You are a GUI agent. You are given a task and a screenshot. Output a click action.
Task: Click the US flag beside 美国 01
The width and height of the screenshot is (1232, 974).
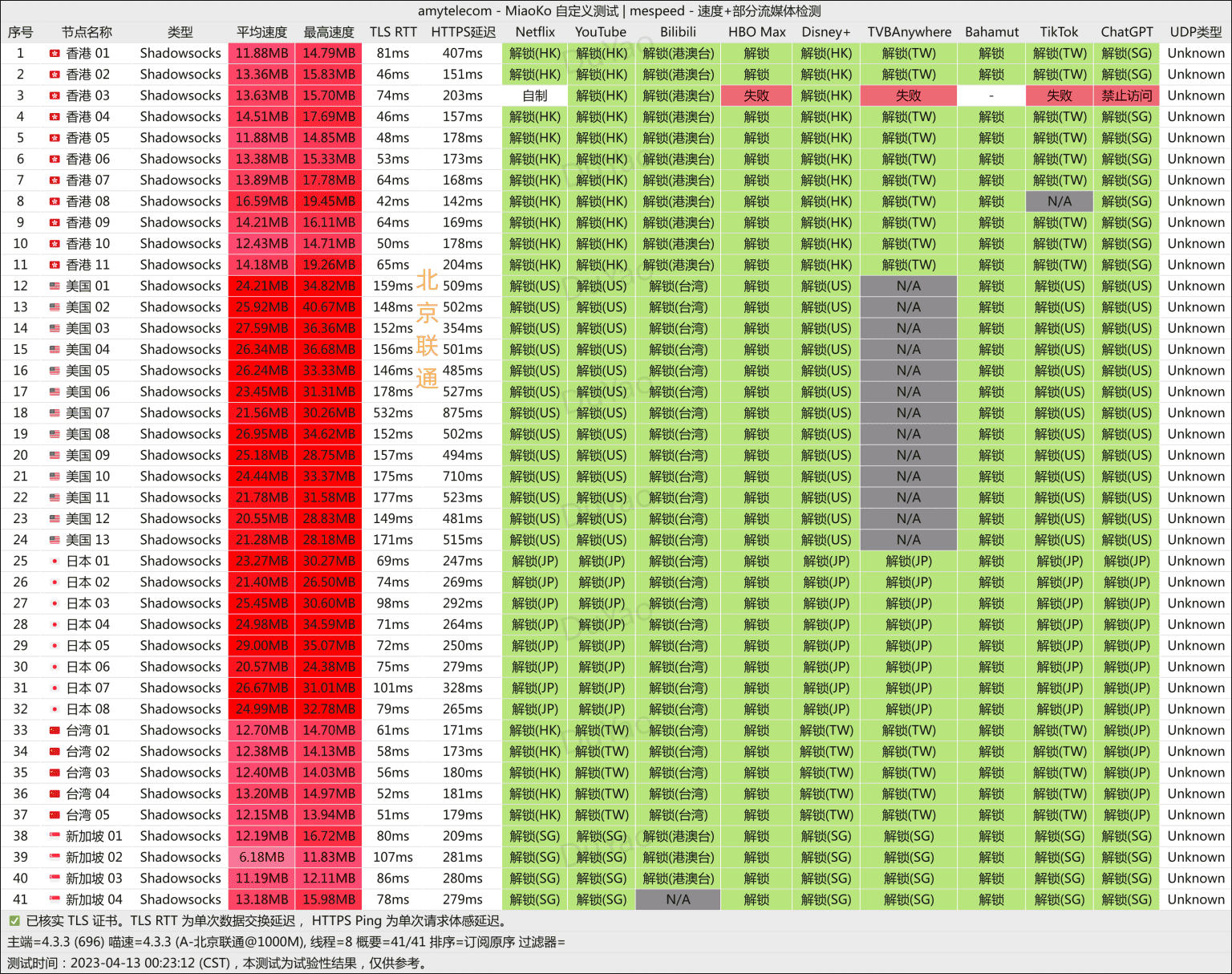55,286
